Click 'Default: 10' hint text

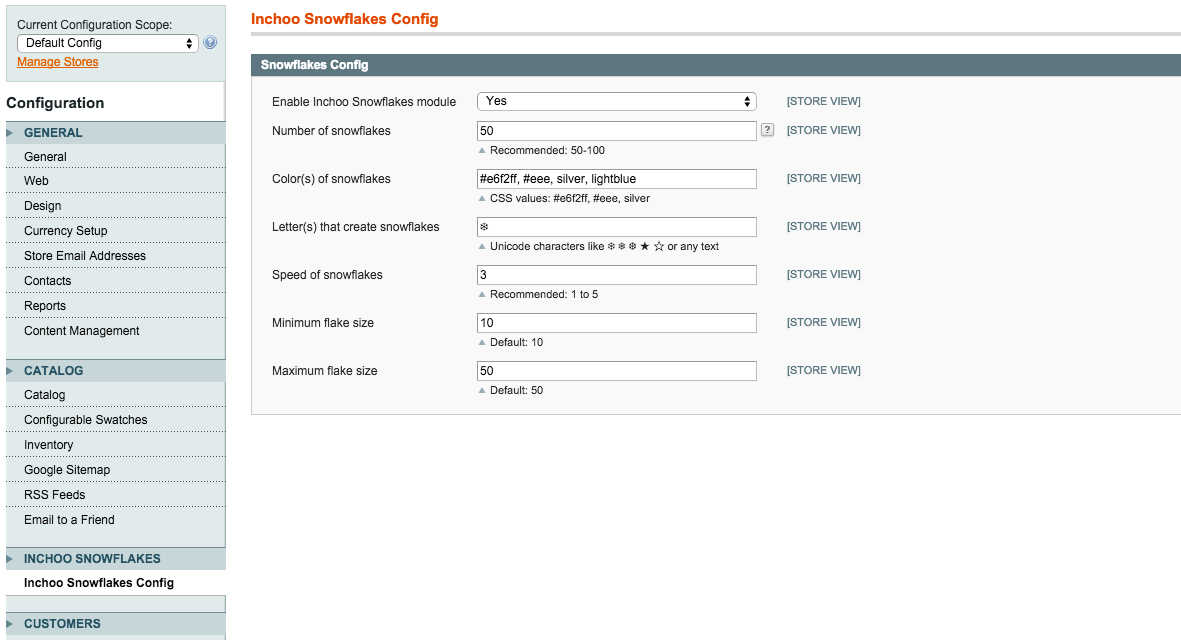click(x=517, y=343)
